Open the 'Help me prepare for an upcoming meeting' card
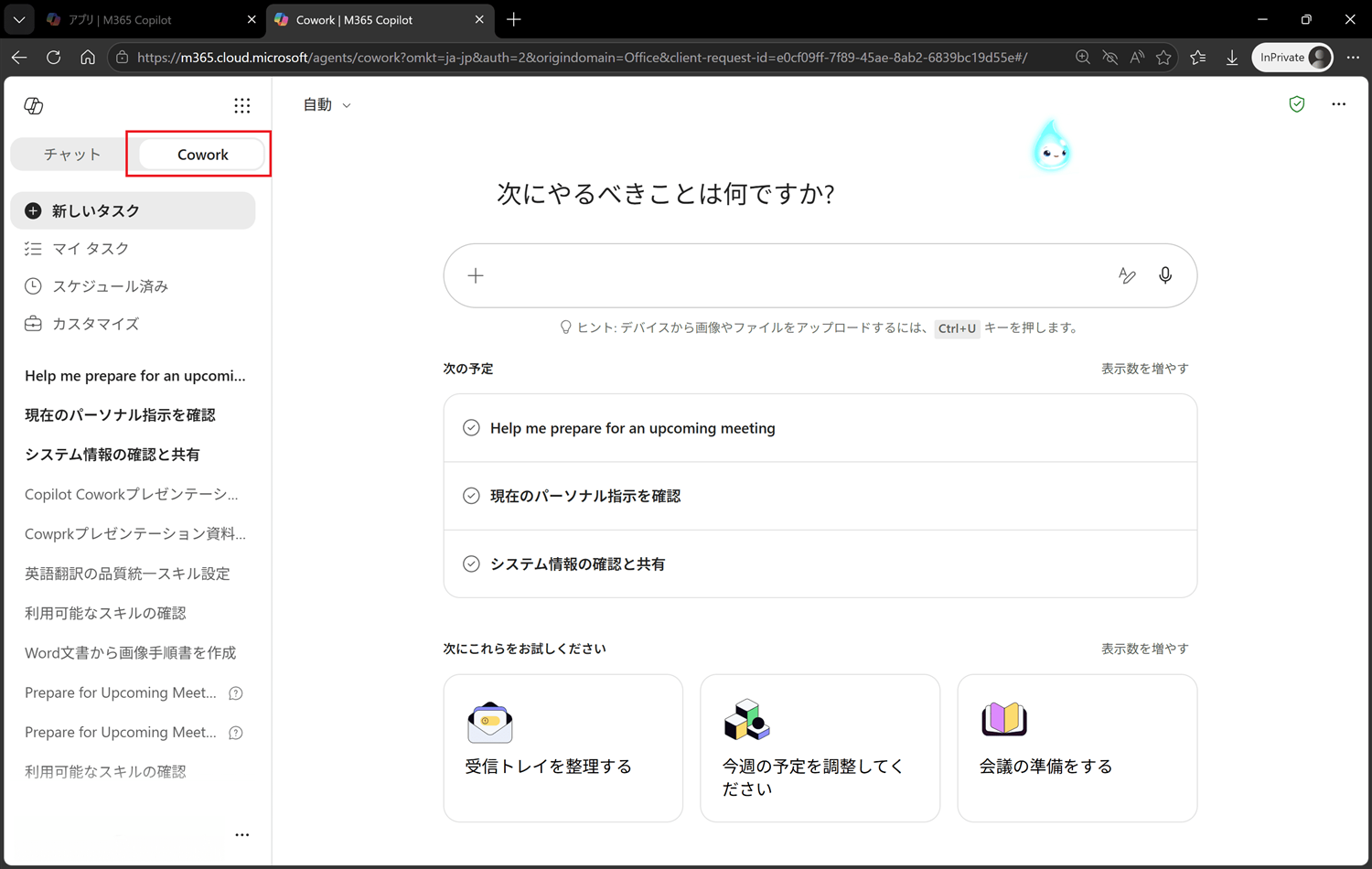1372x869 pixels. [x=820, y=428]
